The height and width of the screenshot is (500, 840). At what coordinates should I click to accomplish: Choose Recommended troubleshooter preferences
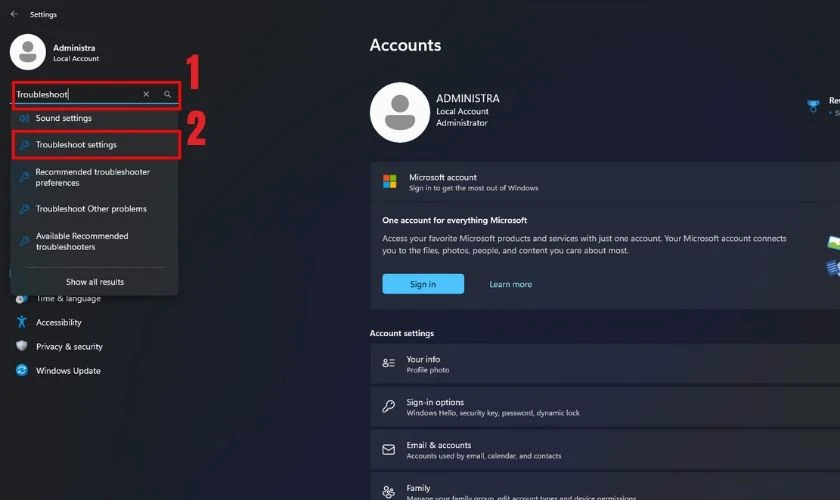click(x=95, y=177)
